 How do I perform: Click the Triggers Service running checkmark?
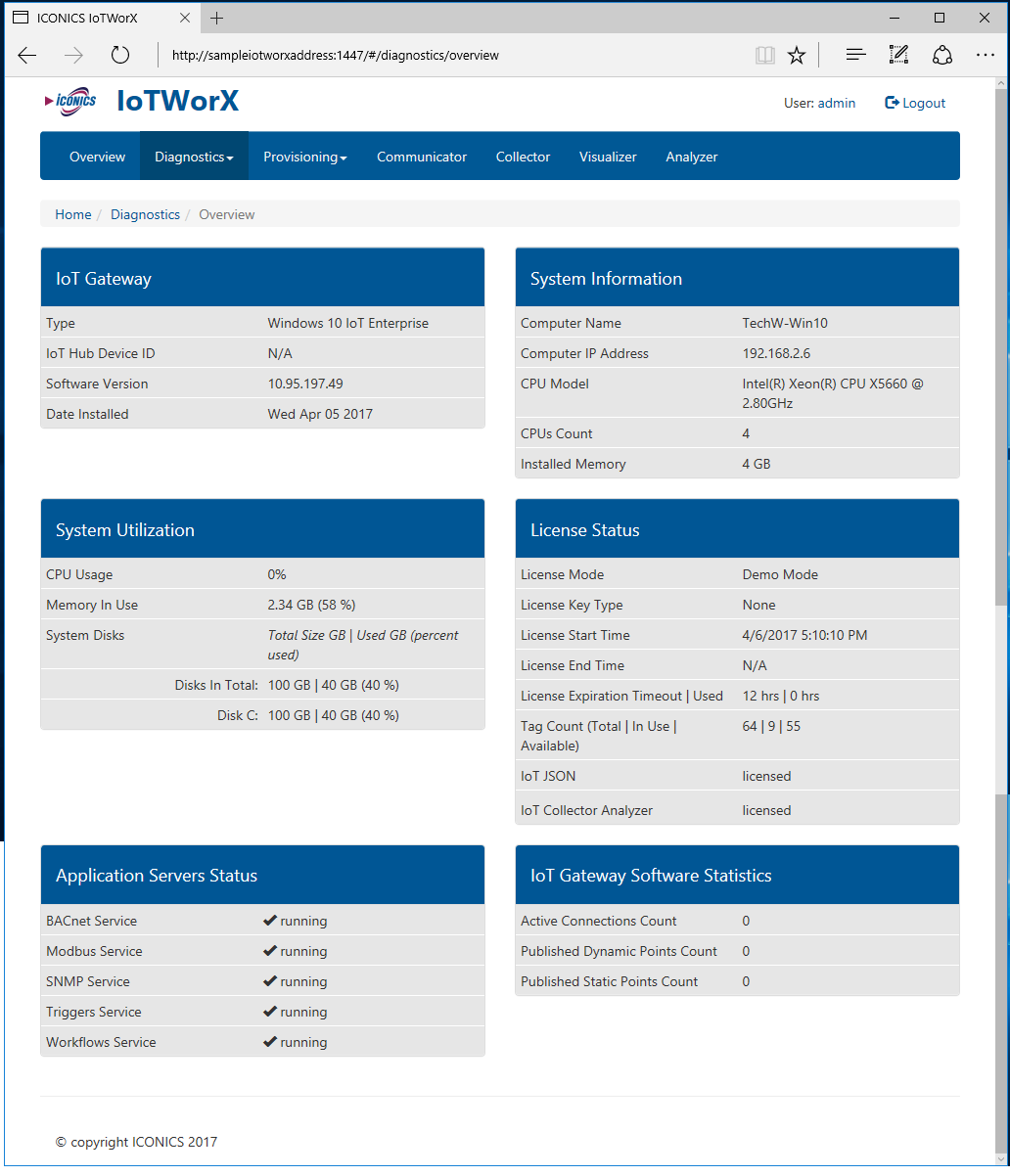click(270, 1012)
